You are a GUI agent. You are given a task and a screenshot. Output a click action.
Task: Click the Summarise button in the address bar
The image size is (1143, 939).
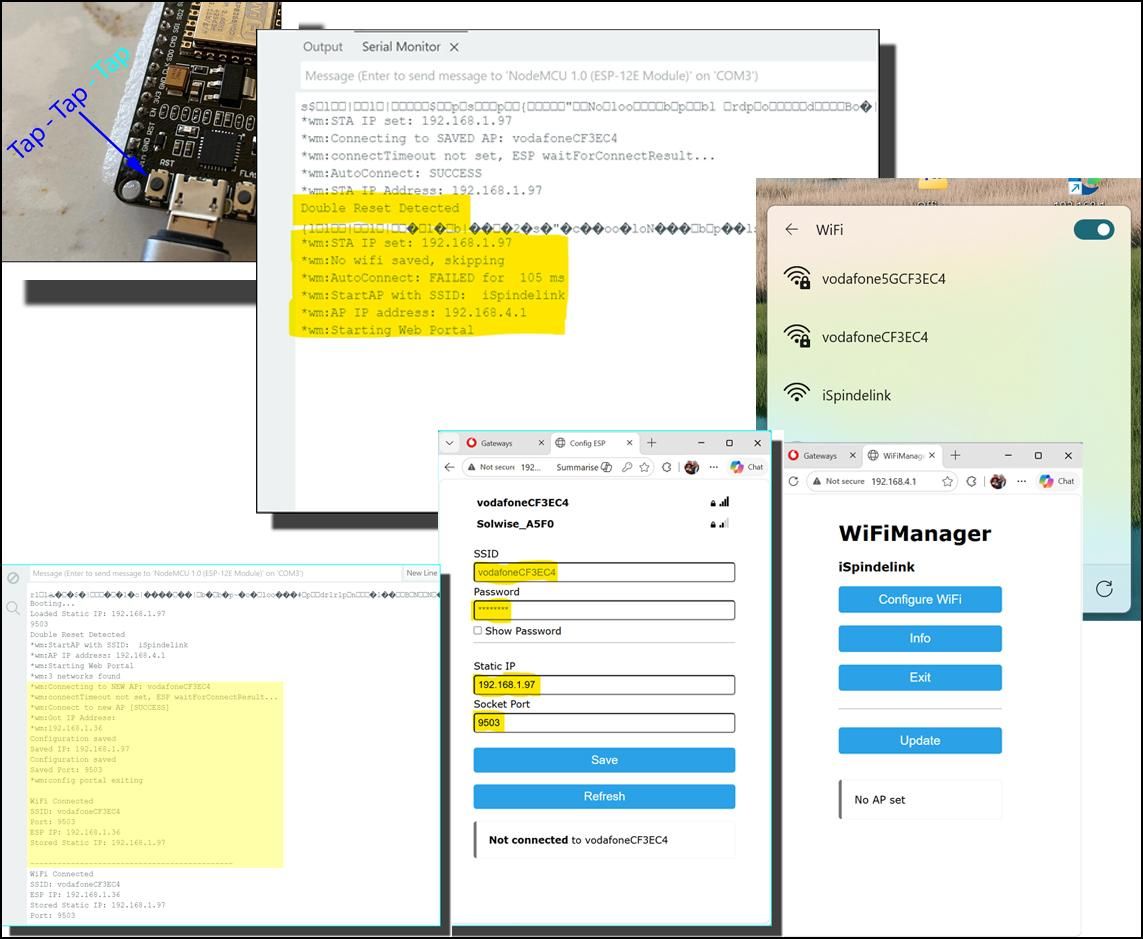point(583,467)
